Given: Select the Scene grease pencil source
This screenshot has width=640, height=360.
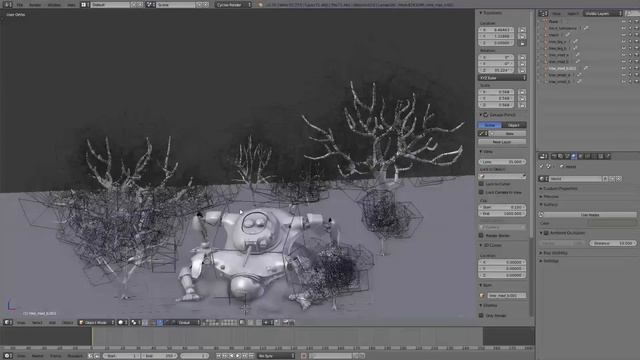Looking at the screenshot, I should click(x=490, y=125).
